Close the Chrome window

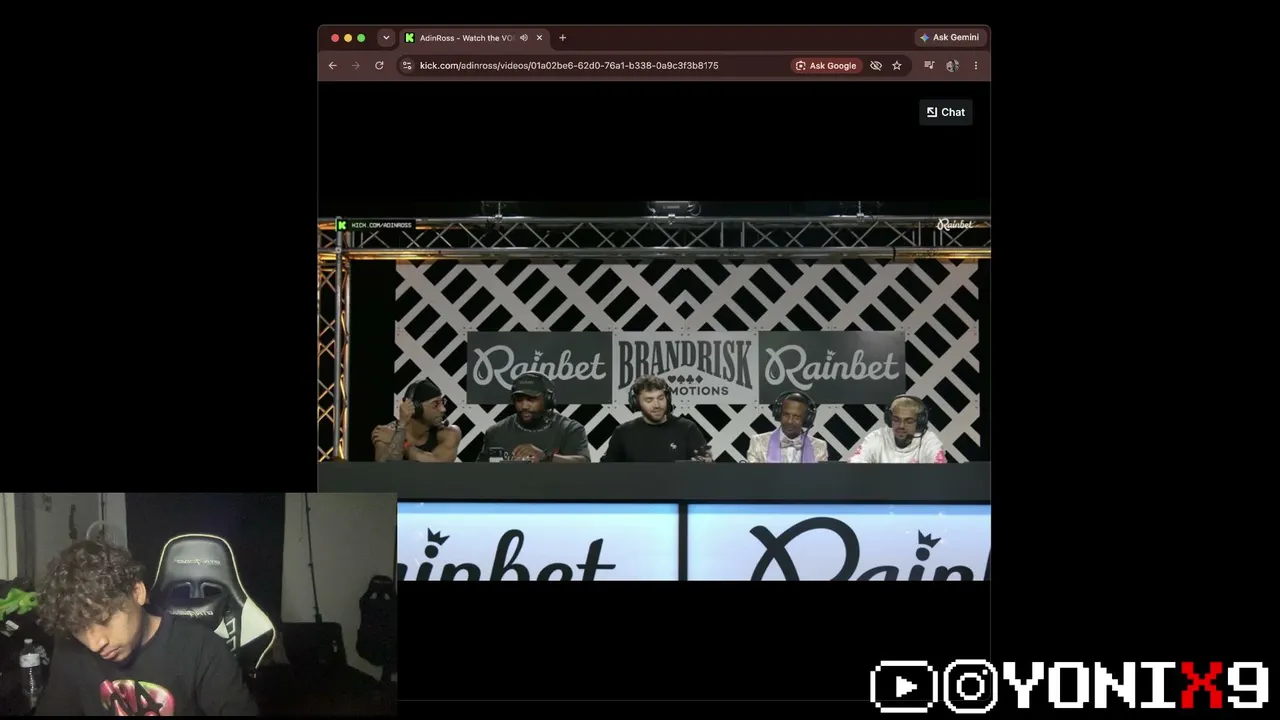tap(335, 38)
